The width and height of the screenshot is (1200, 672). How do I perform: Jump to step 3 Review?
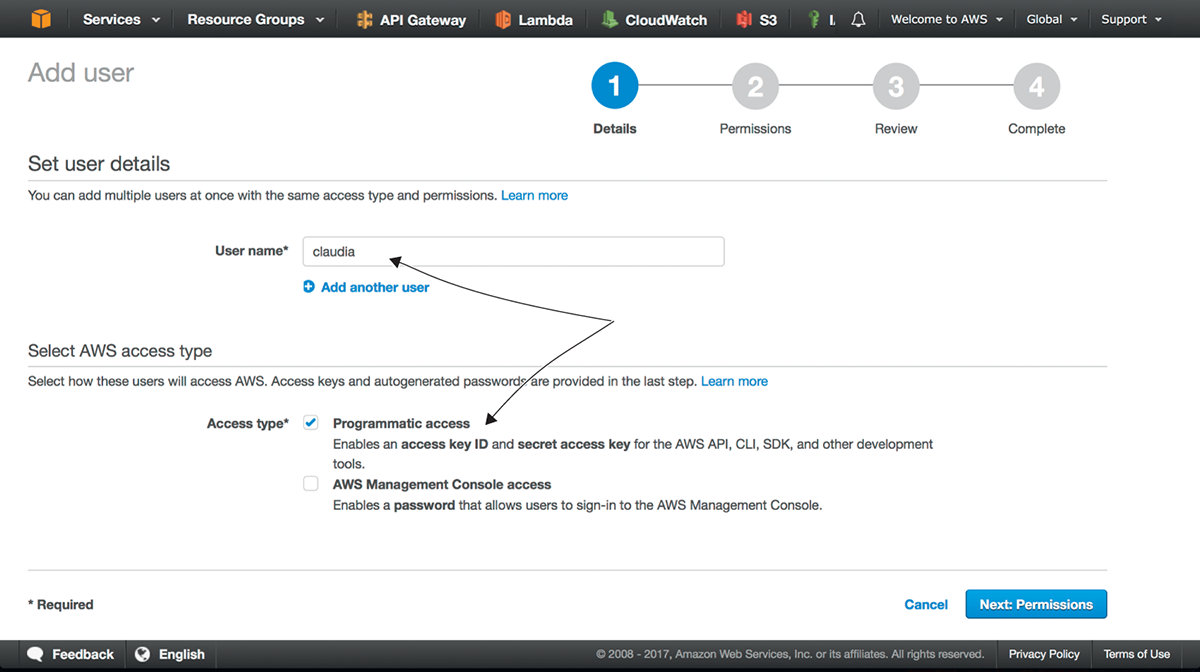pos(896,88)
